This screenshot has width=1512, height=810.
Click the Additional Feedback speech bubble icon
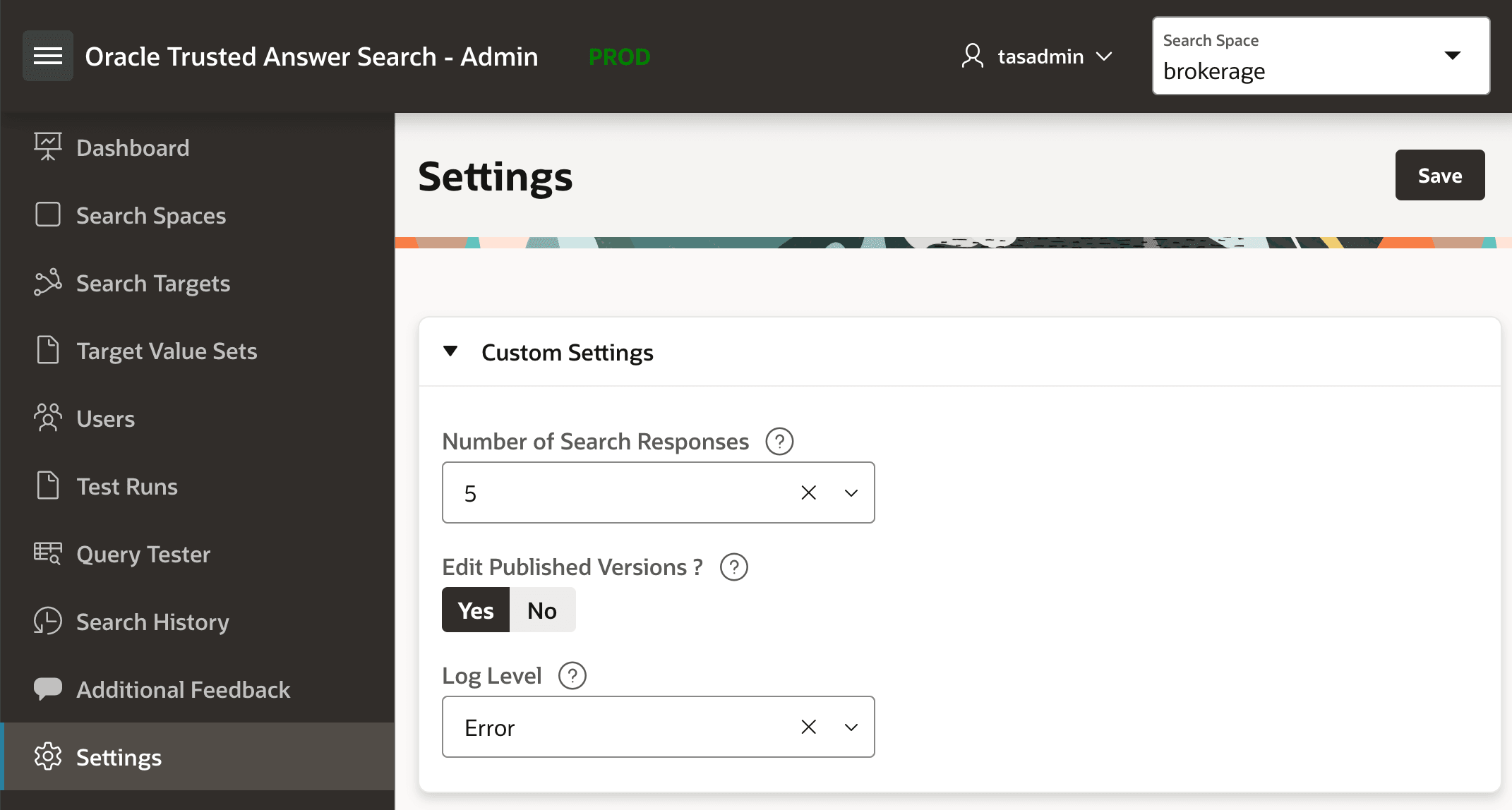(x=47, y=689)
